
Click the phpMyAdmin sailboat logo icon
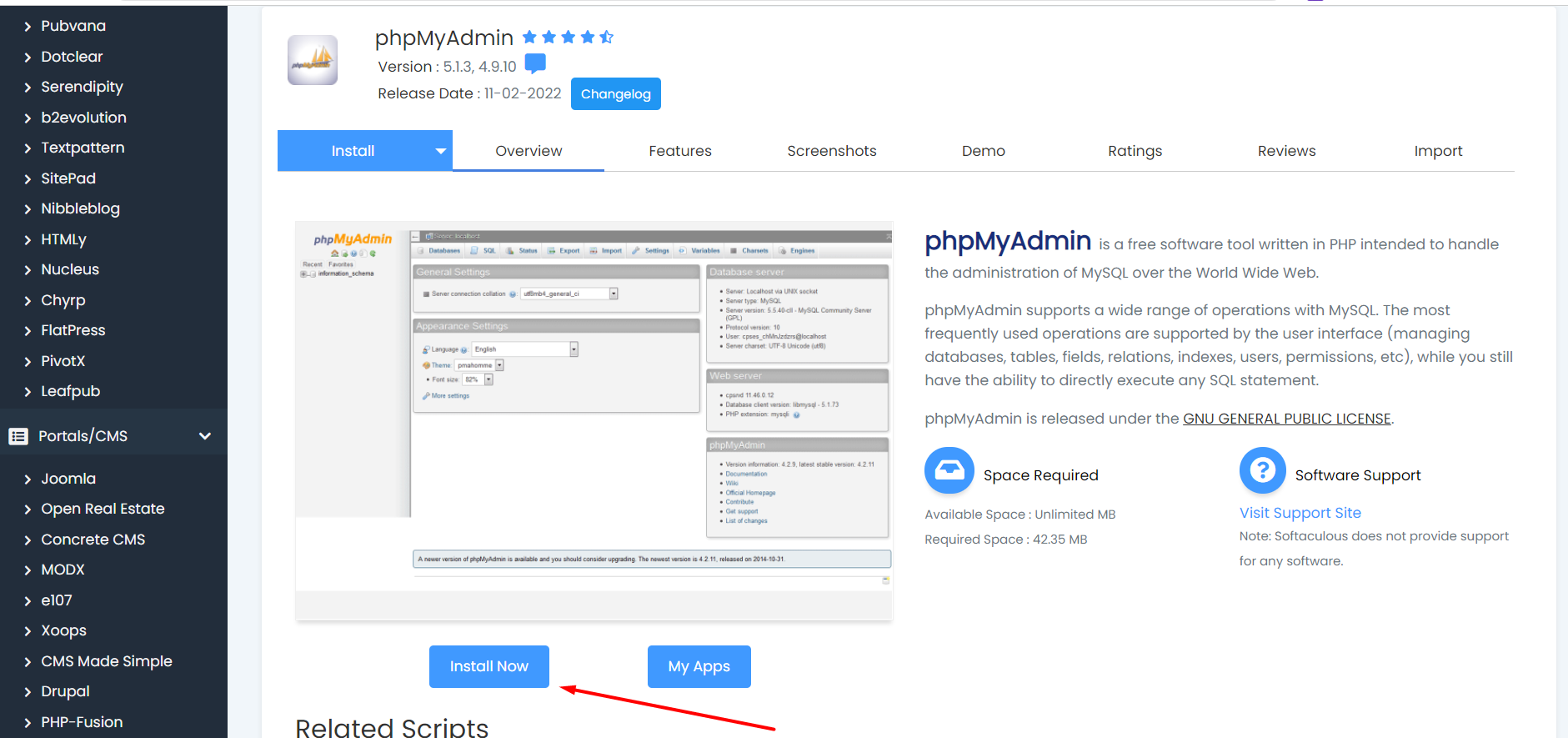point(313,60)
